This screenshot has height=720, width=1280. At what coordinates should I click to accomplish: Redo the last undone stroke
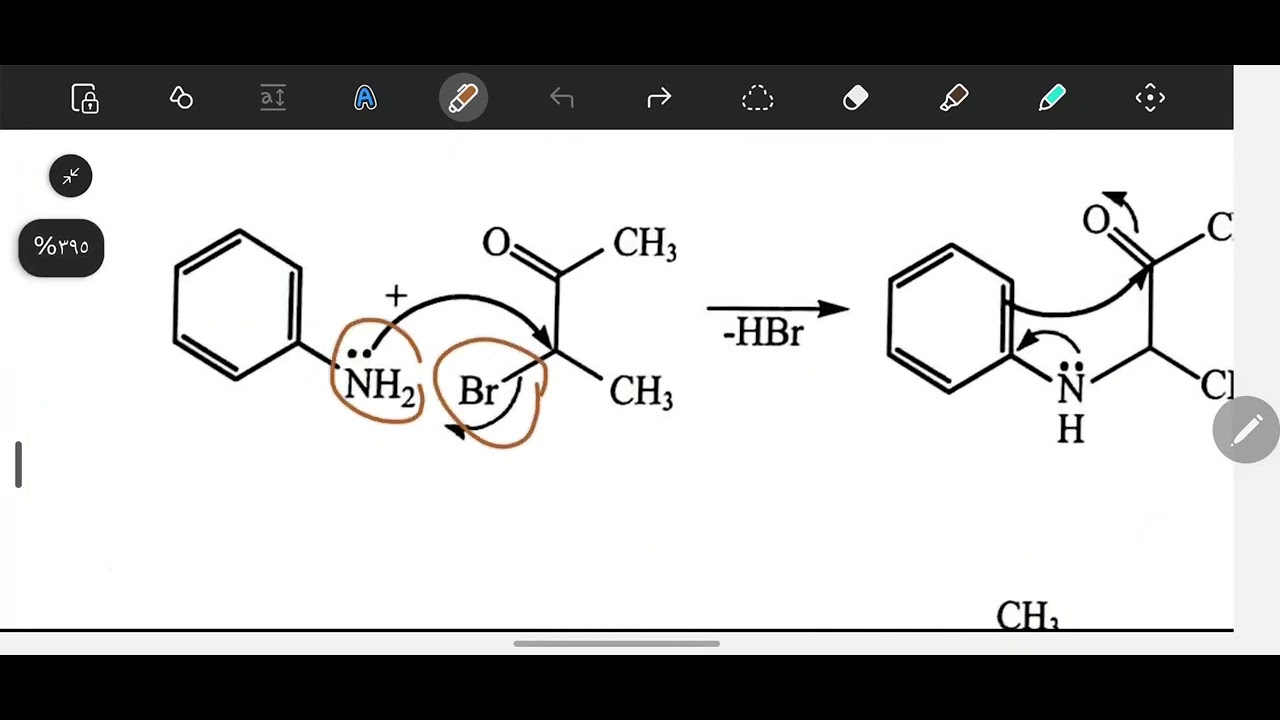(x=659, y=98)
